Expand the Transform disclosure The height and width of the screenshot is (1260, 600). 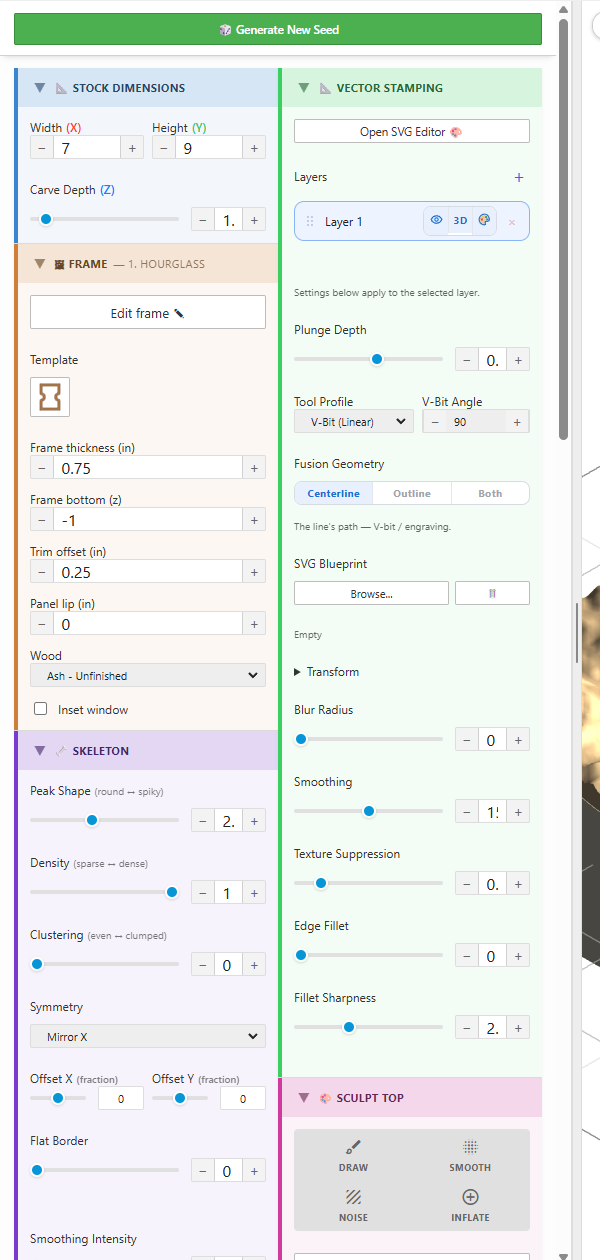(x=327, y=672)
